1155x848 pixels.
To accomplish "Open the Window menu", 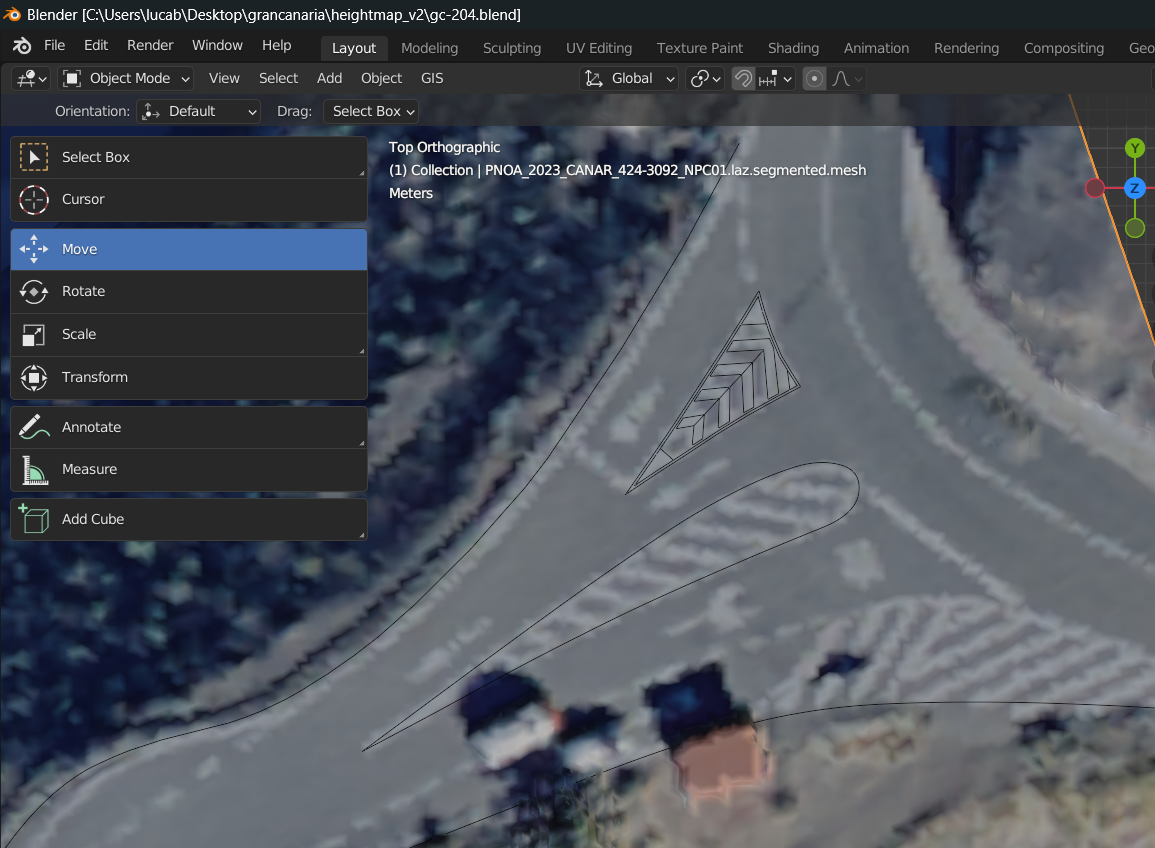I will (x=217, y=45).
